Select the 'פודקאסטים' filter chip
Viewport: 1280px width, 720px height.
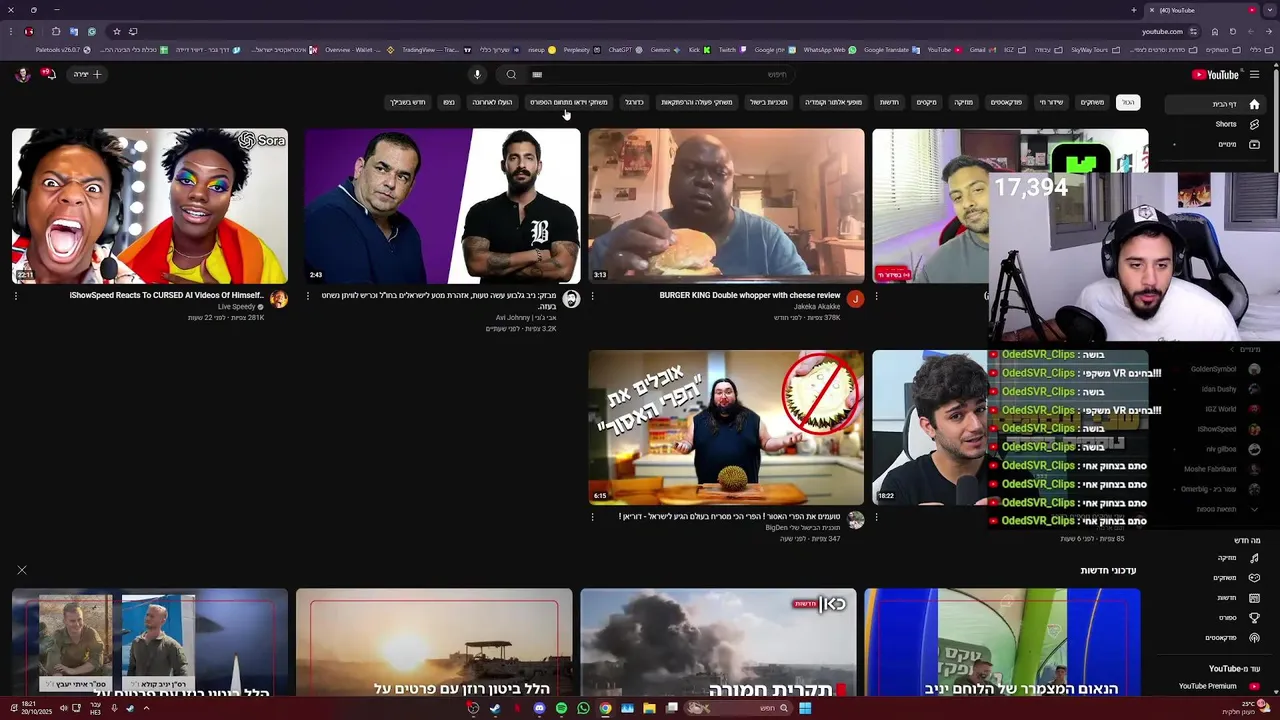1006,102
